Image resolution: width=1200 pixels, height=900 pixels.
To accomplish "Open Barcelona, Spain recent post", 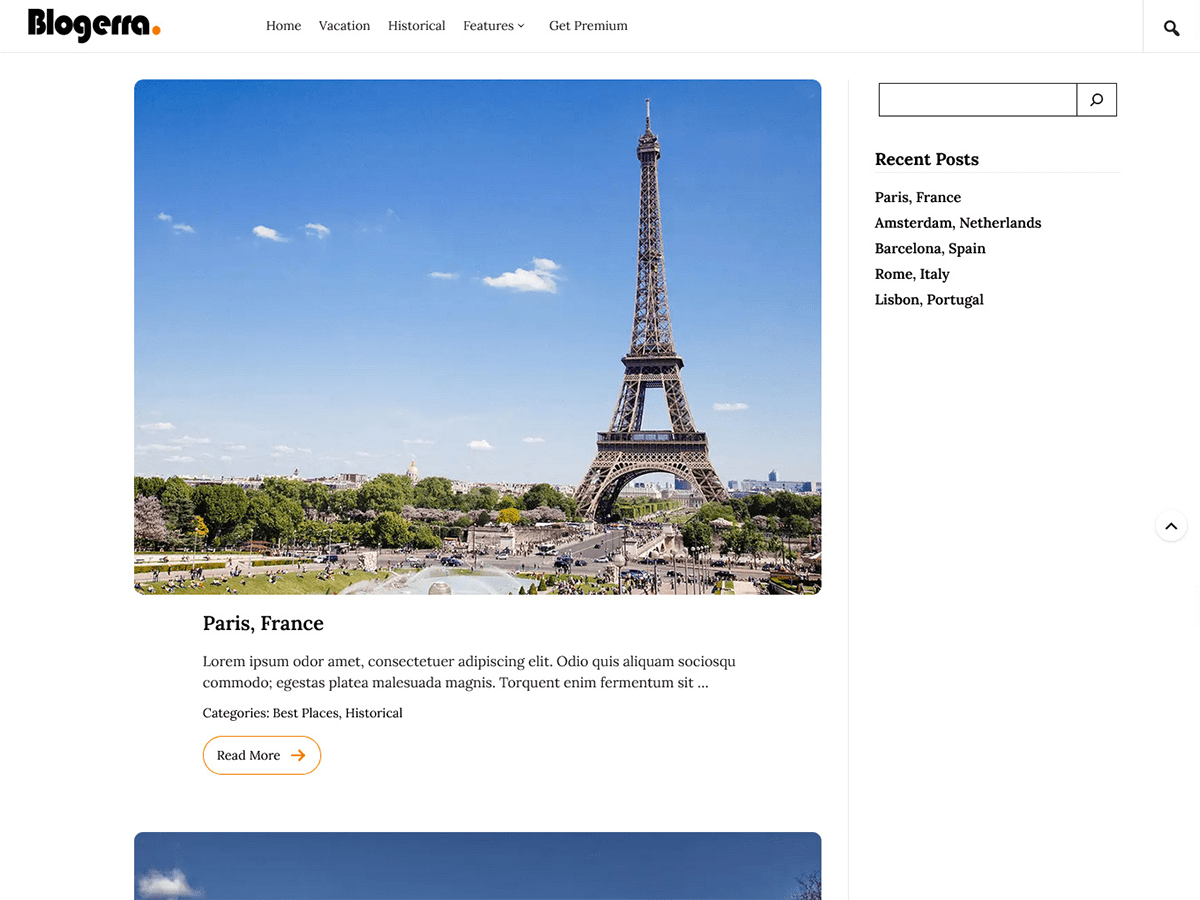I will (x=930, y=248).
